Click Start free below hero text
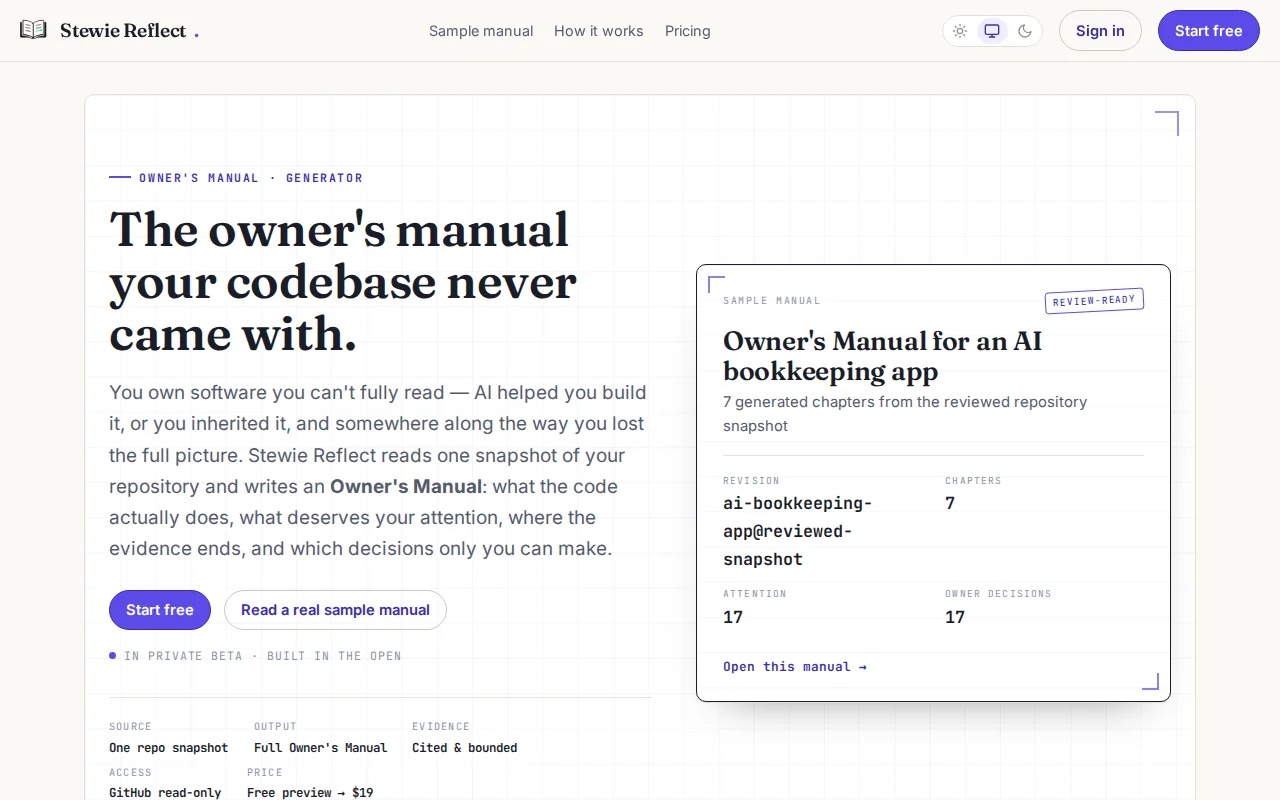The height and width of the screenshot is (800, 1280). coord(160,610)
